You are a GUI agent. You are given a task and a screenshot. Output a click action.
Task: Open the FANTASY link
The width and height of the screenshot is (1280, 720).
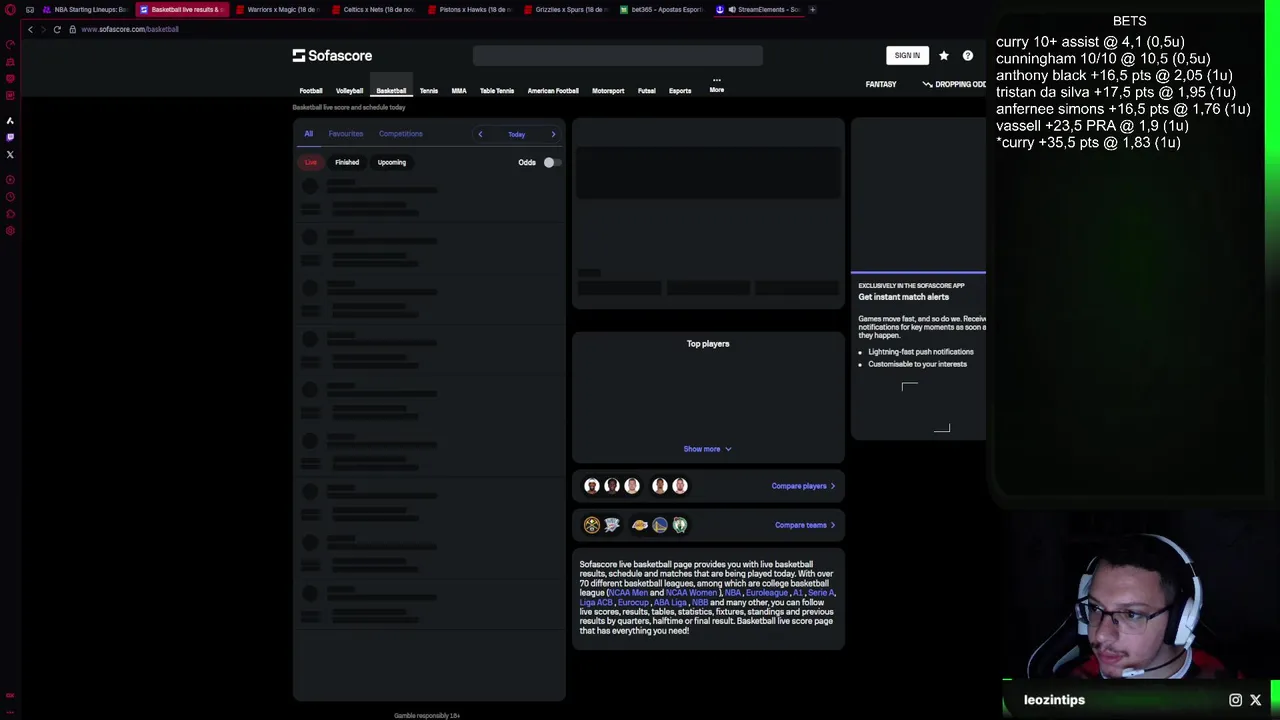881,85
